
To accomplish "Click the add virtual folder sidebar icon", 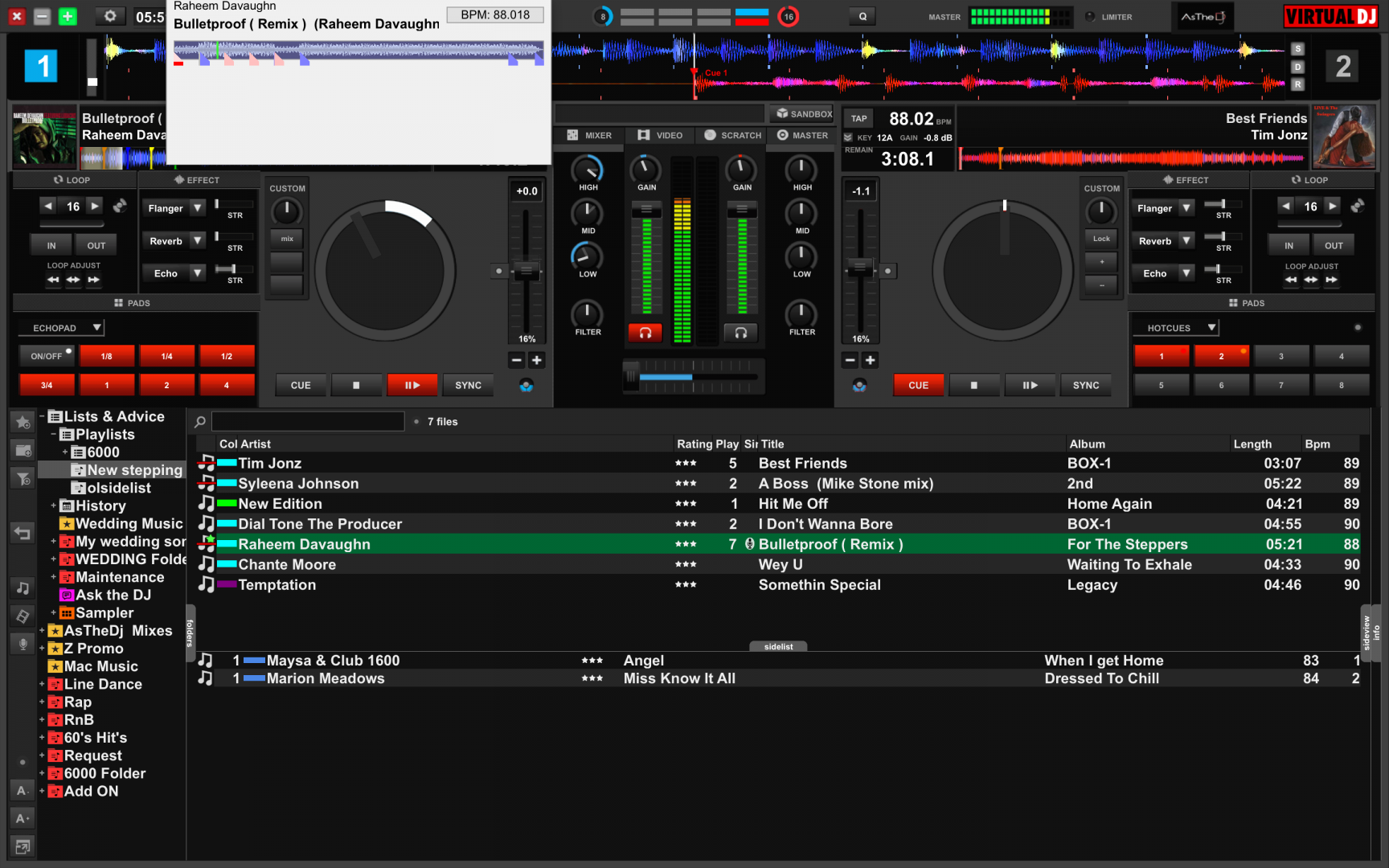I will pos(23,450).
